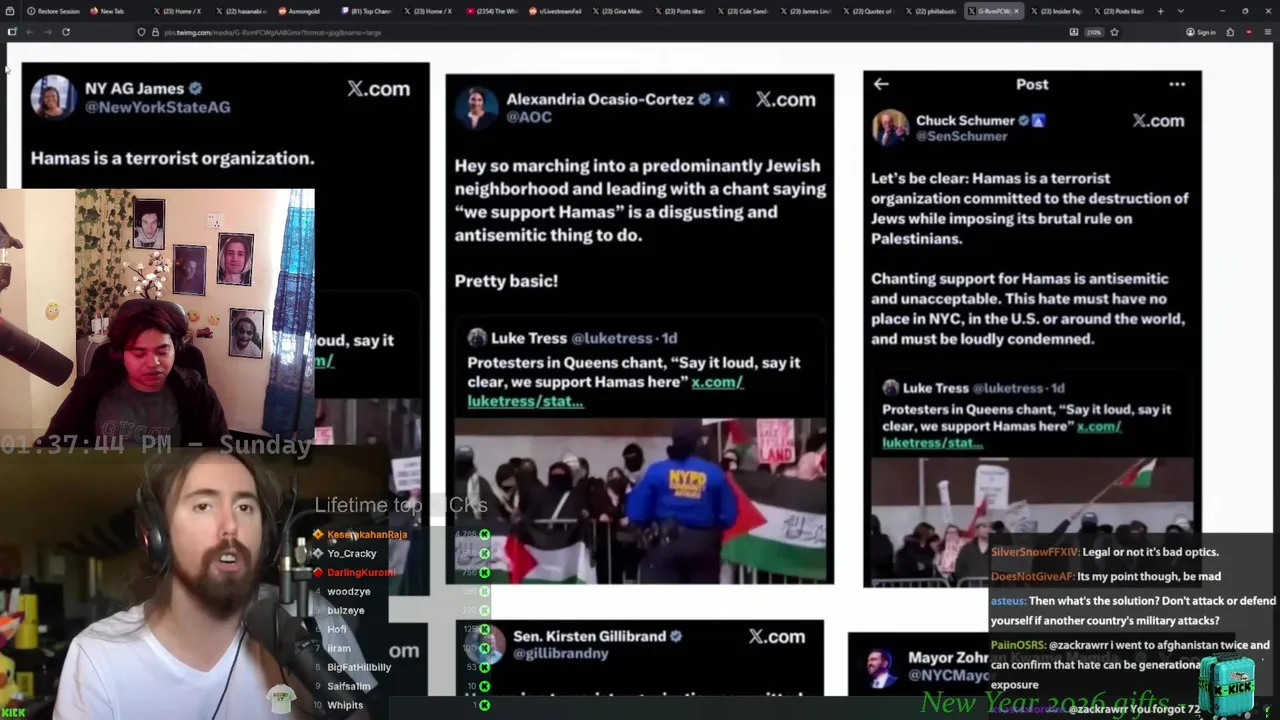1280x720 pixels.
Task: Open protest video thumbnail in AOC tweet
Action: 640,499
